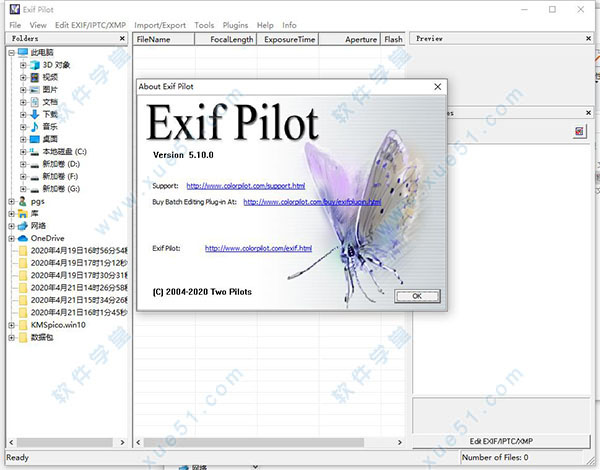Open the colorpilot support.html link
Image resolution: width=600 pixels, height=470 pixels.
tap(246, 186)
